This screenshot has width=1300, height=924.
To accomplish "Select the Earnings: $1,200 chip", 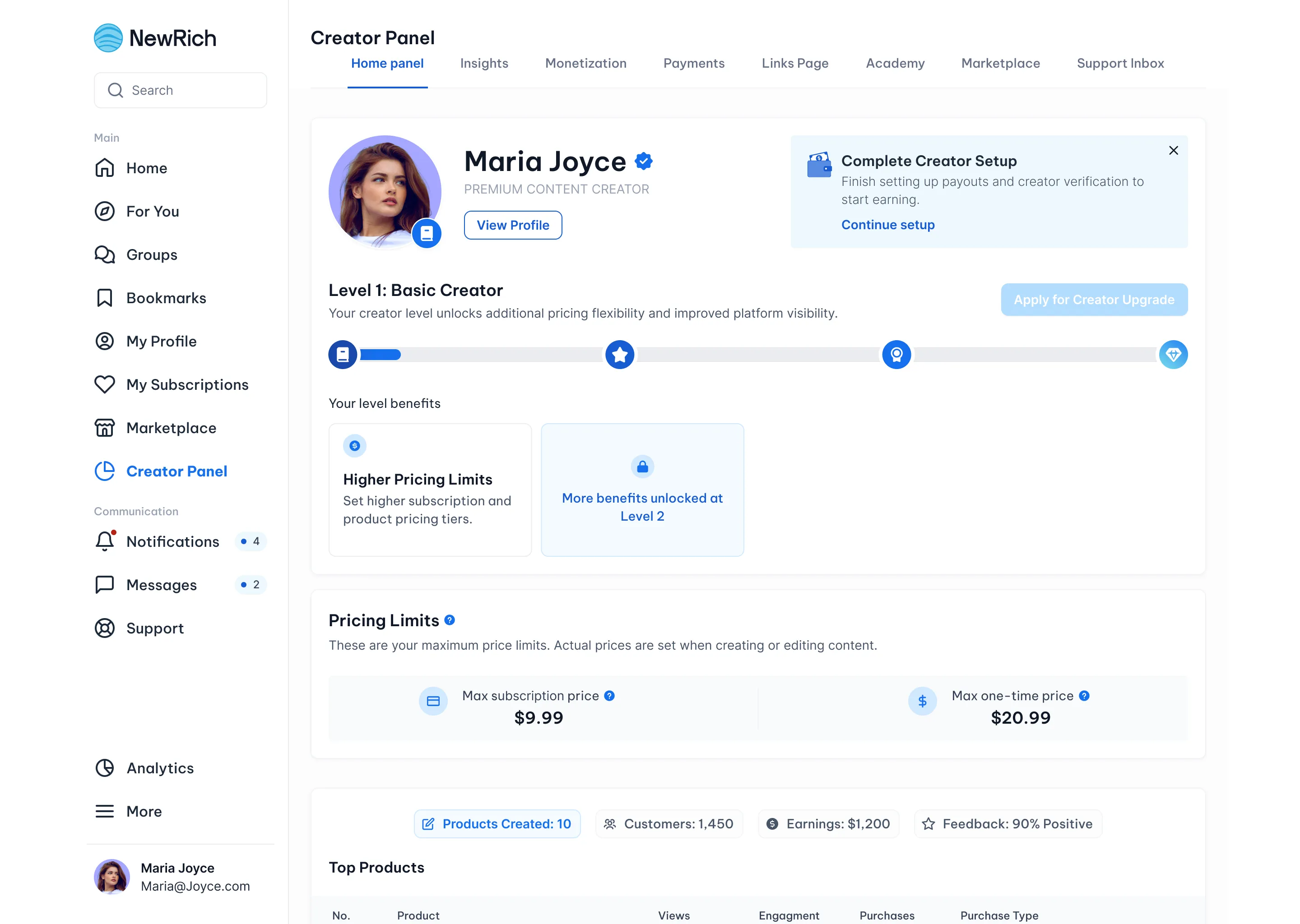I will tap(828, 823).
